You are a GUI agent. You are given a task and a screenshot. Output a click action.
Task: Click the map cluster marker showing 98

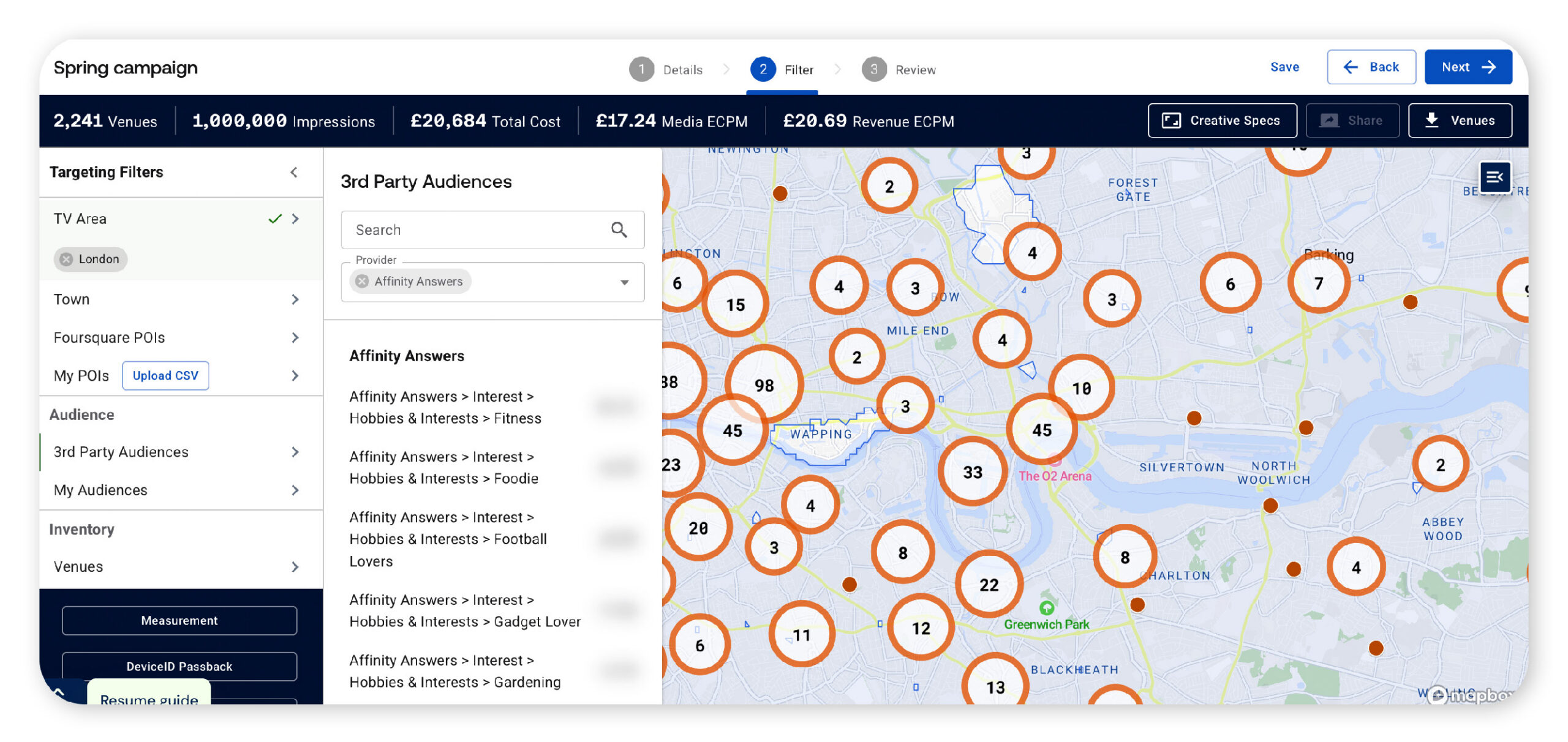[763, 385]
